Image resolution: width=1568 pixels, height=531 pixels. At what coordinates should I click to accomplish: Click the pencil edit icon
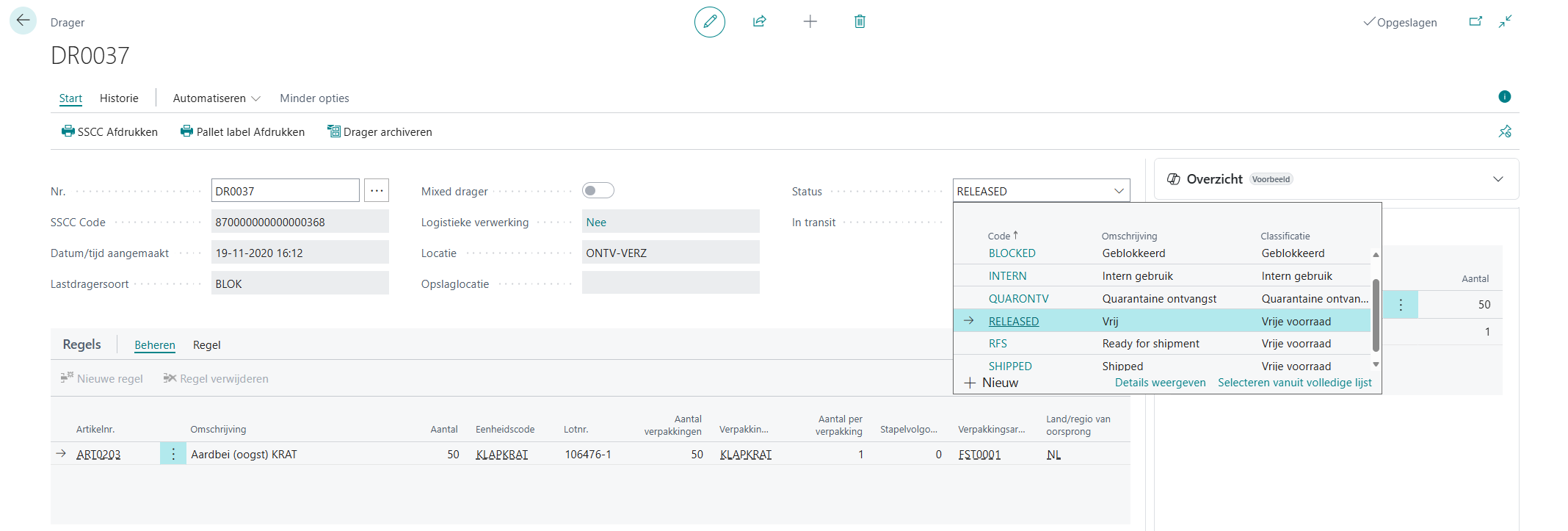(709, 22)
